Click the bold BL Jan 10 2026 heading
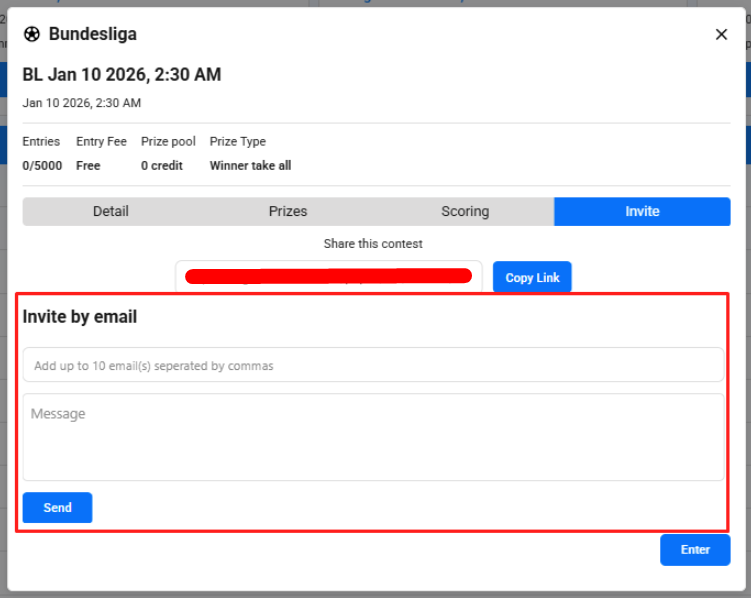Viewport: 751px width, 598px height. pyautogui.click(x=122, y=75)
